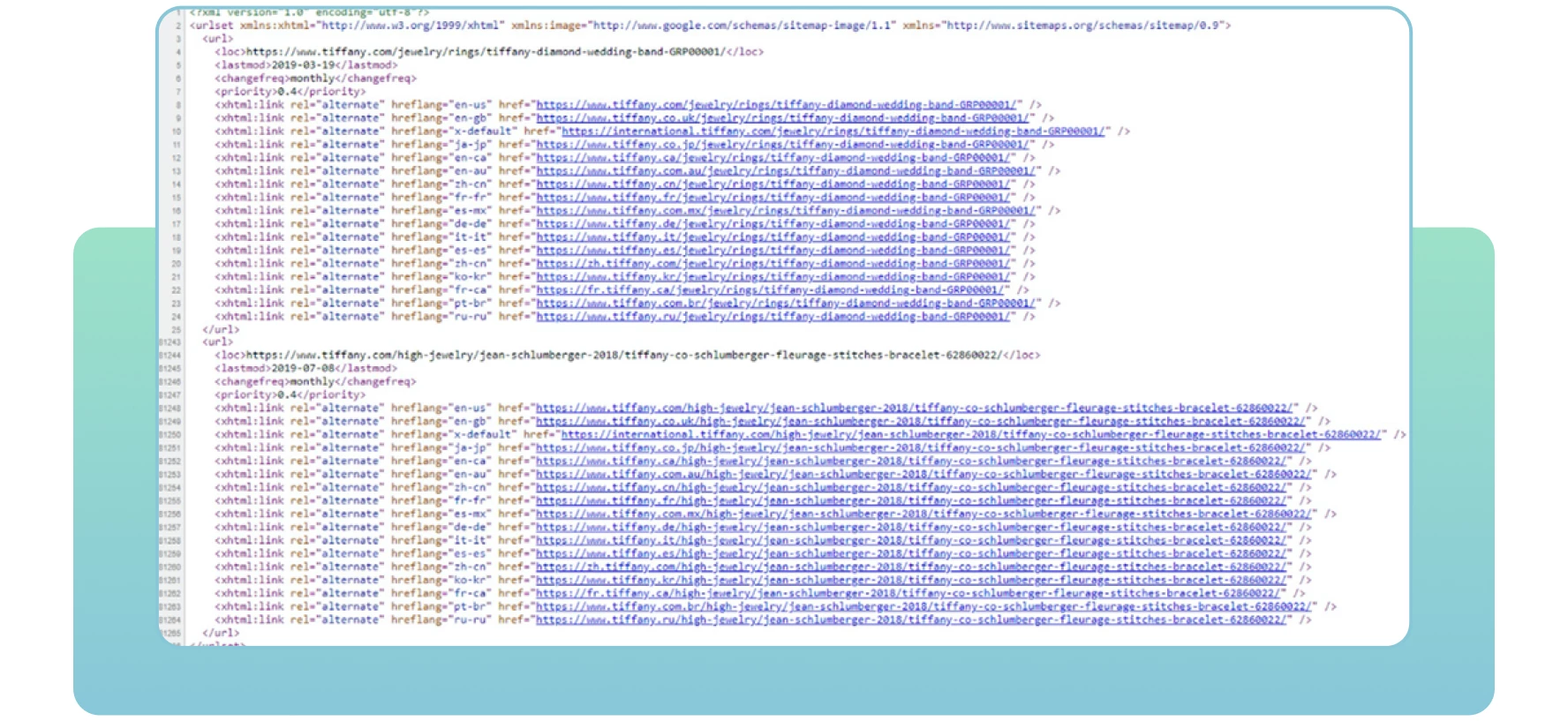This screenshot has width=1568, height=721.
Task: Open the fr-fr tiffany.fr wedding band link
Action: pyautogui.click(x=773, y=197)
